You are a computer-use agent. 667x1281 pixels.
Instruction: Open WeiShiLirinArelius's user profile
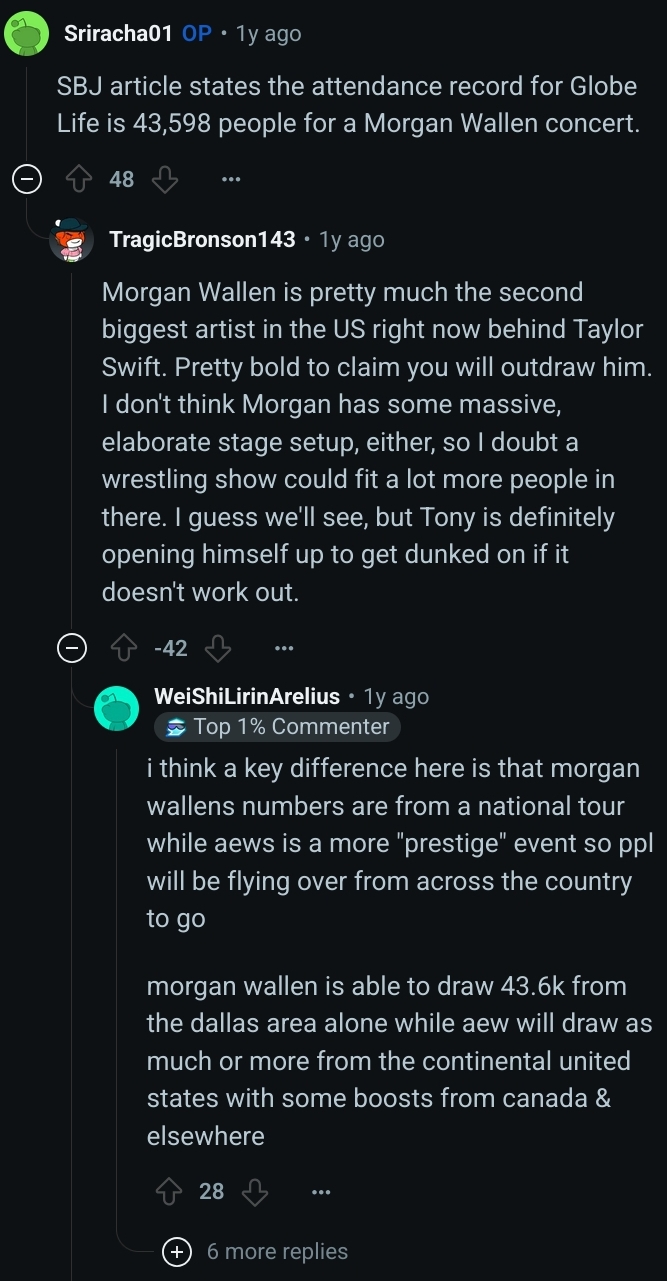point(247,696)
